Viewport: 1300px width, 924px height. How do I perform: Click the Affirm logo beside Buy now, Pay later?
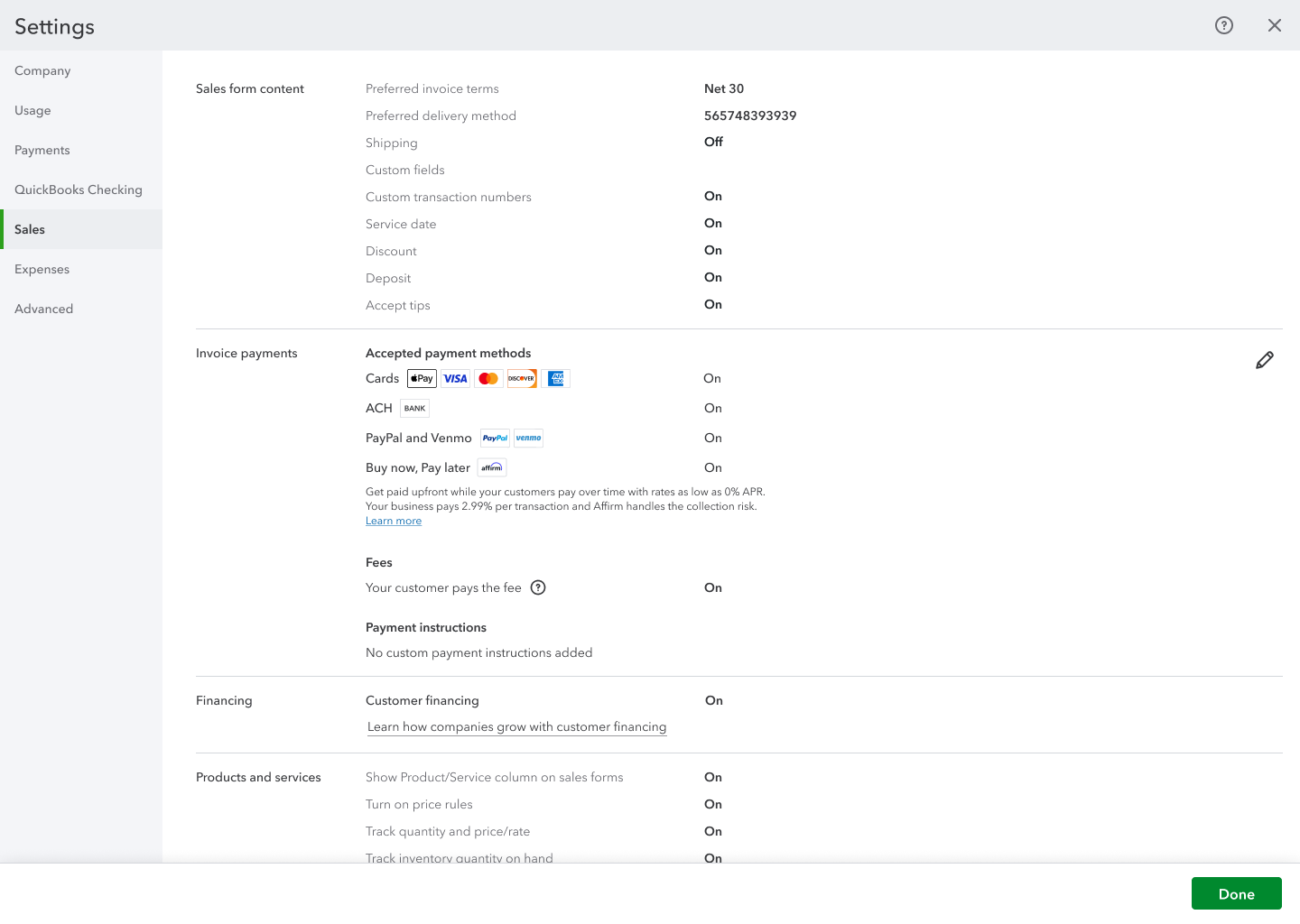click(492, 467)
